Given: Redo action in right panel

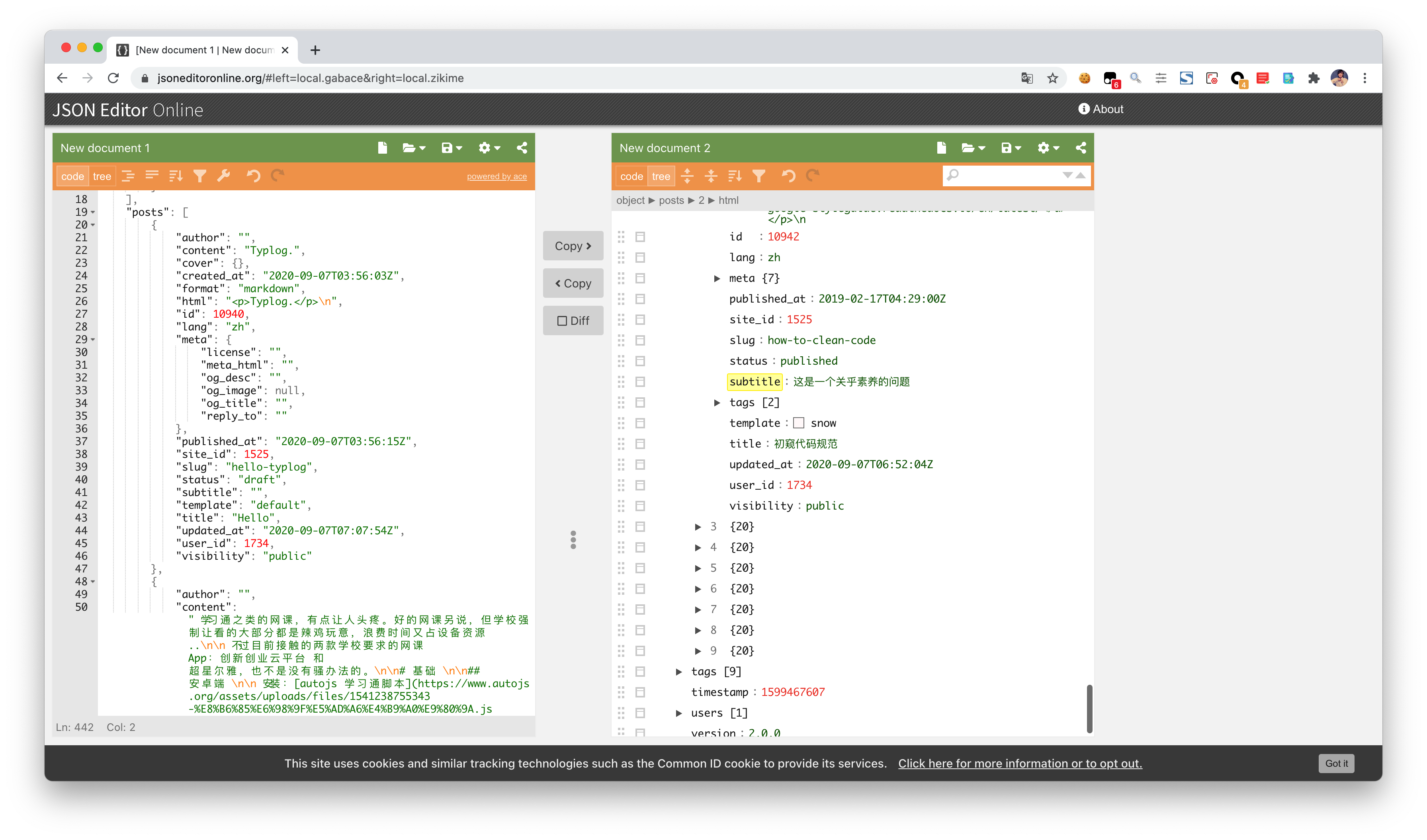Looking at the screenshot, I should [x=813, y=176].
